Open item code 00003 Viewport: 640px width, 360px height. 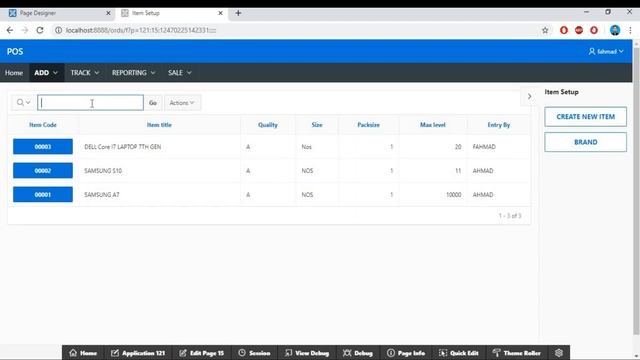point(43,147)
